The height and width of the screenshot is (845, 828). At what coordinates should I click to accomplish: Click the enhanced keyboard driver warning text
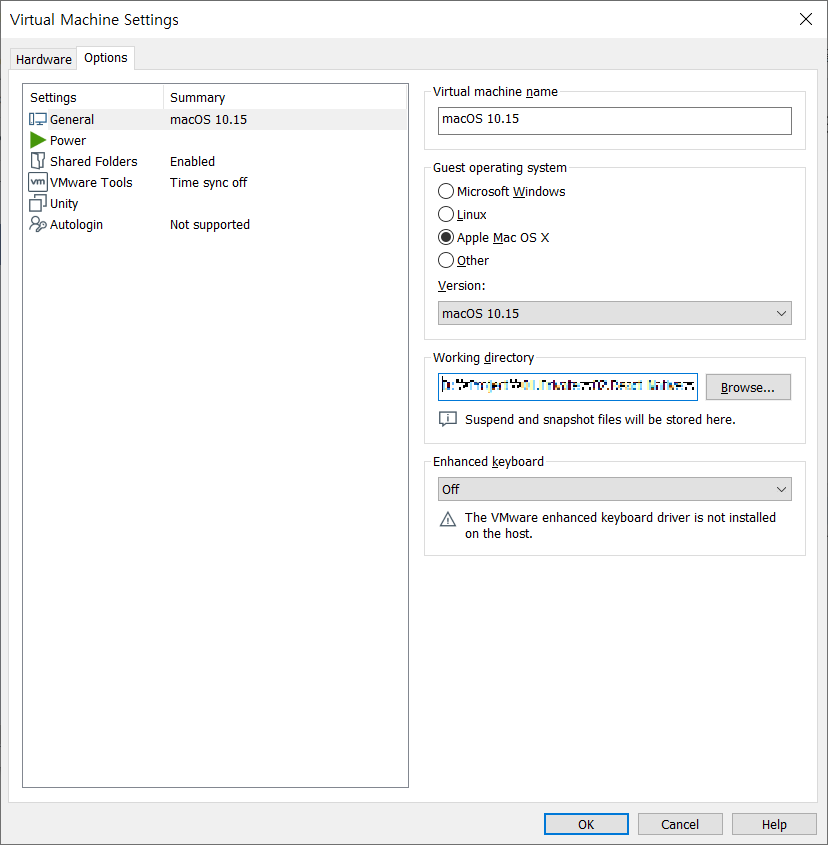tap(620, 525)
